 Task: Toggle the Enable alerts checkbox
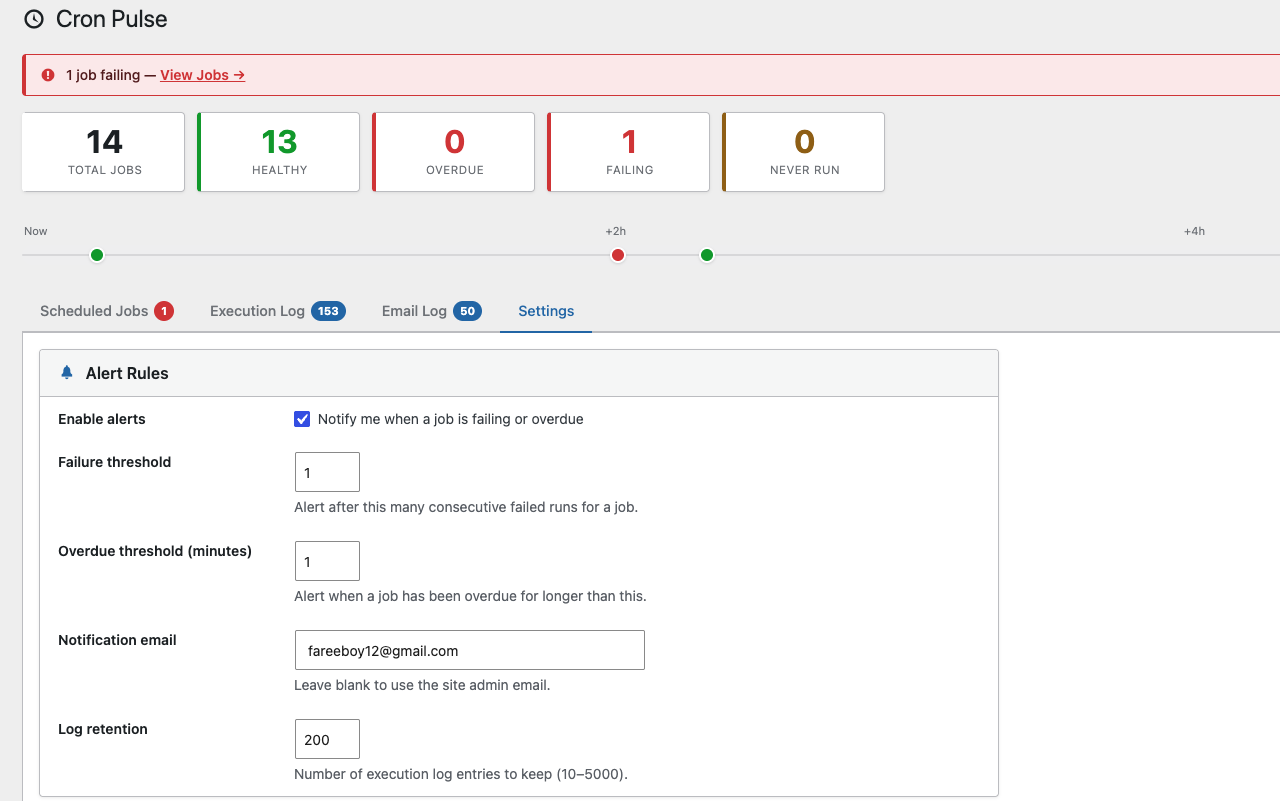coord(302,419)
